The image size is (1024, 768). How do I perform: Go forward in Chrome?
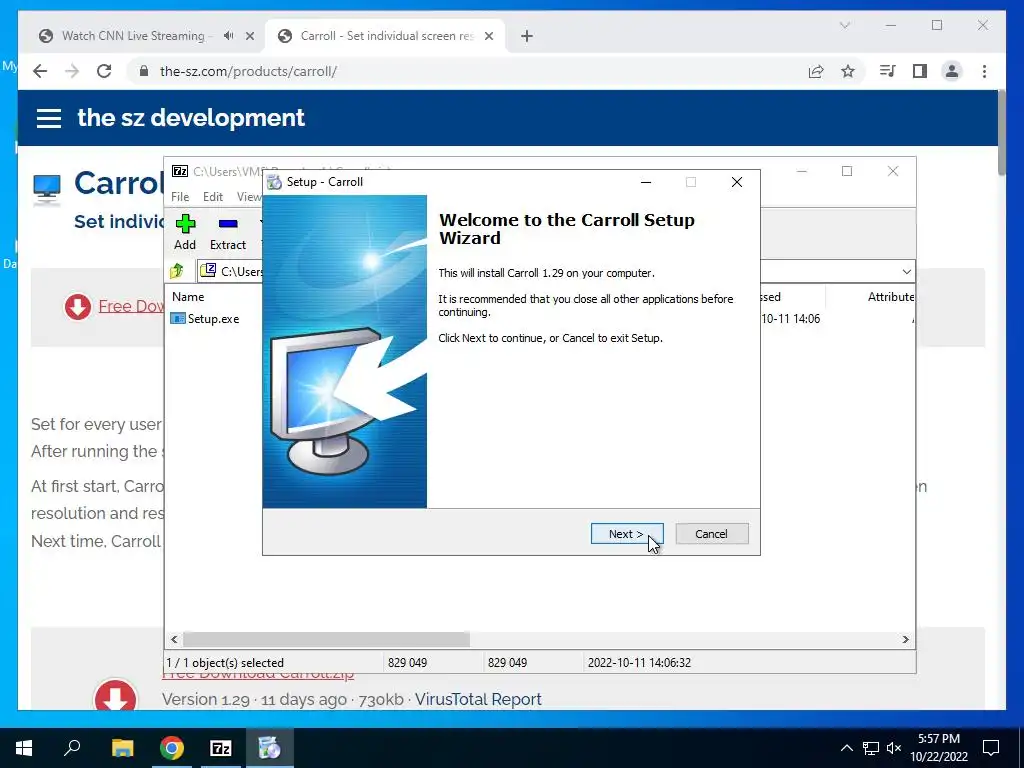coord(72,71)
